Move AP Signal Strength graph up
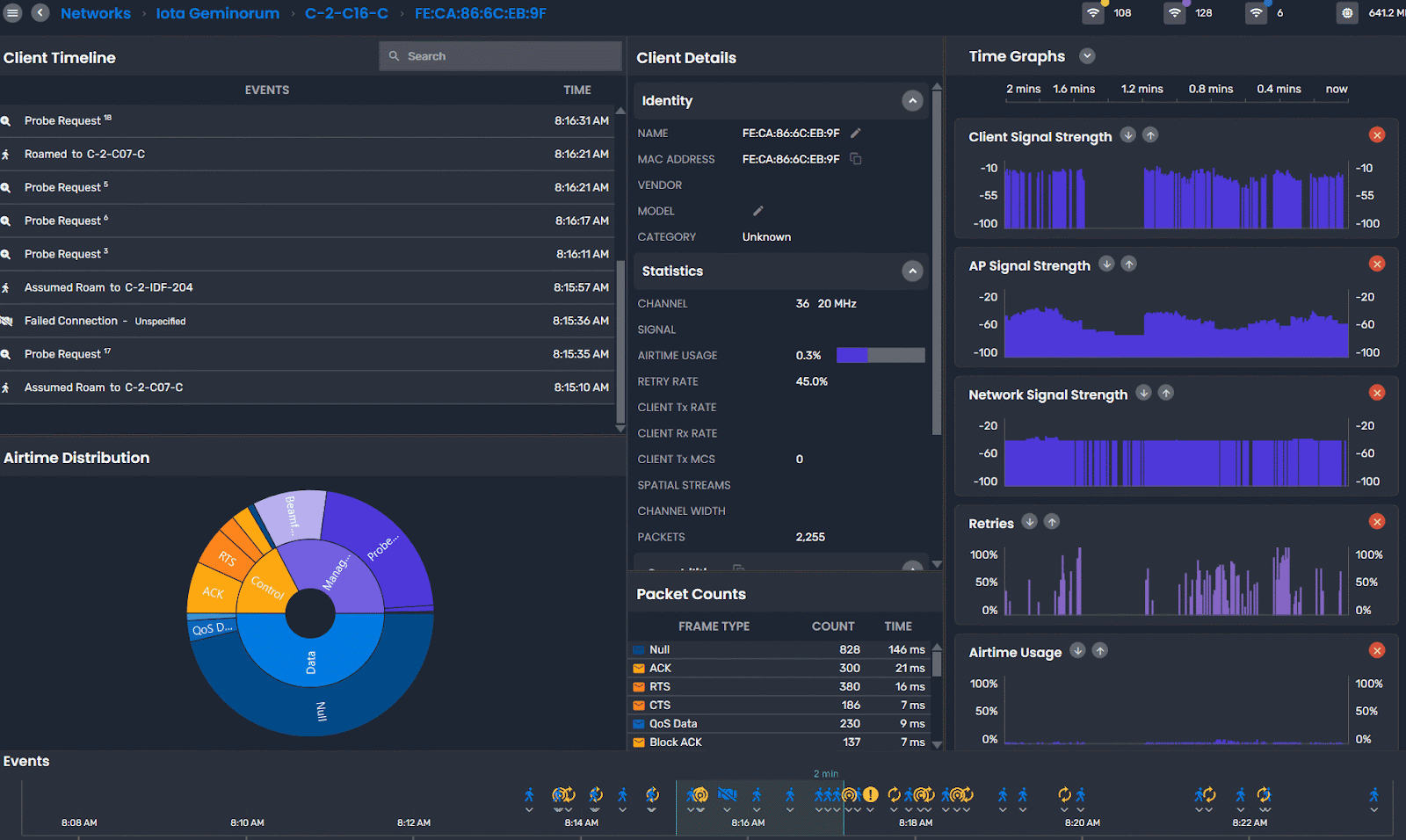Image resolution: width=1406 pixels, height=840 pixels. pyautogui.click(x=1129, y=264)
